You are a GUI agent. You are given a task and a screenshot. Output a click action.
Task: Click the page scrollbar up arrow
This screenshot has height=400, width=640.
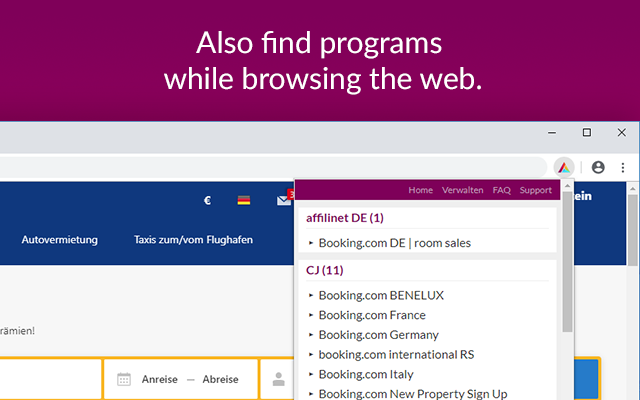633,189
